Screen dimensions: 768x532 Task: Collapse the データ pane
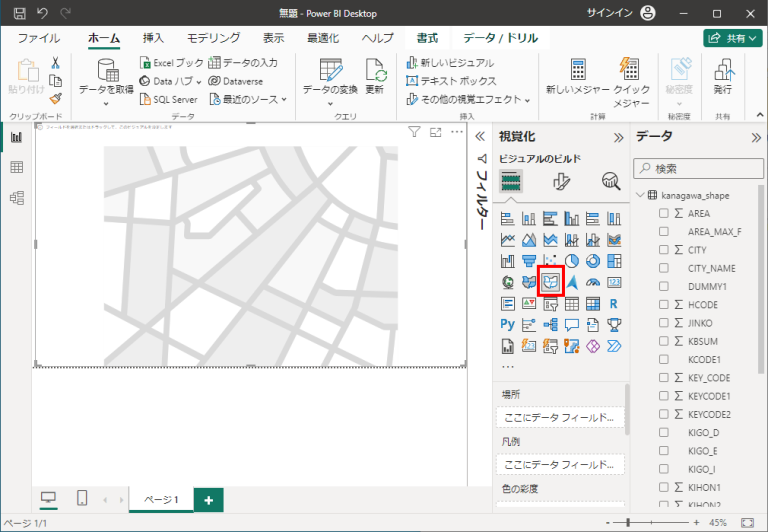(756, 138)
